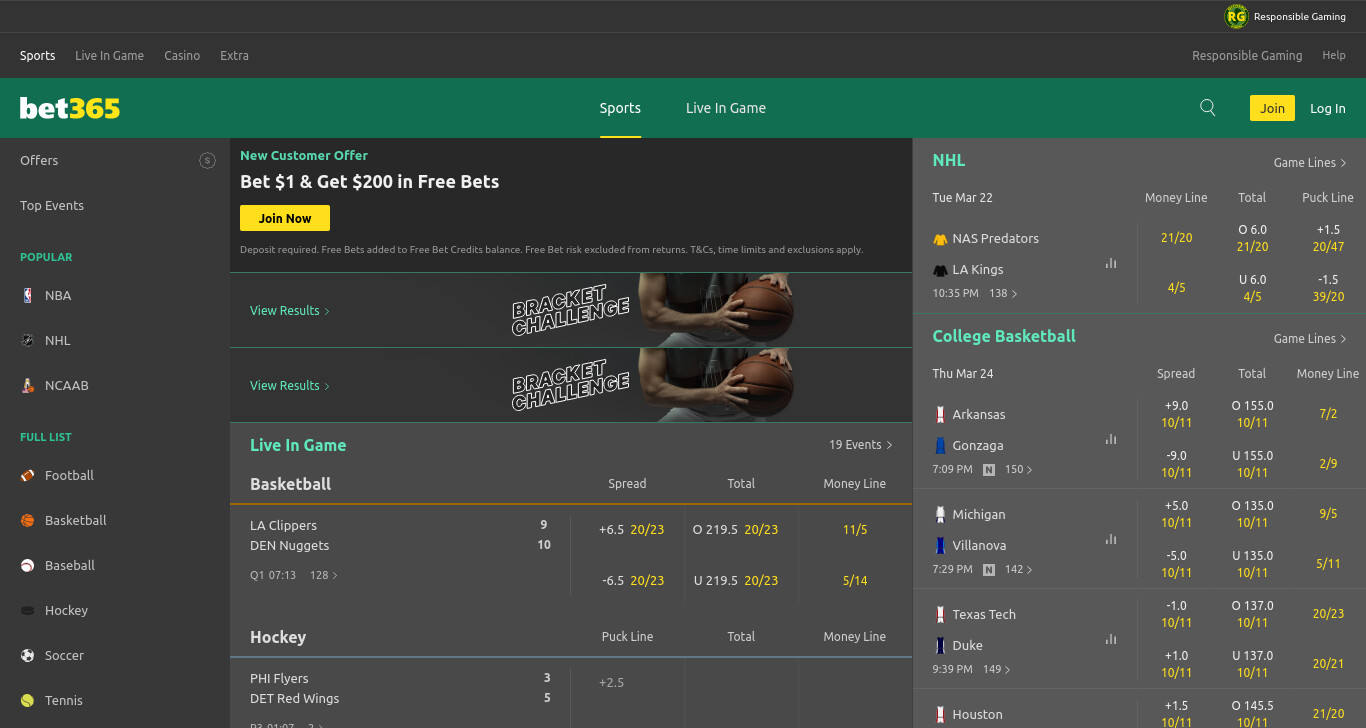1366x728 pixels.
Task: Select Arkansas money line 7/2
Action: [x=1328, y=414]
